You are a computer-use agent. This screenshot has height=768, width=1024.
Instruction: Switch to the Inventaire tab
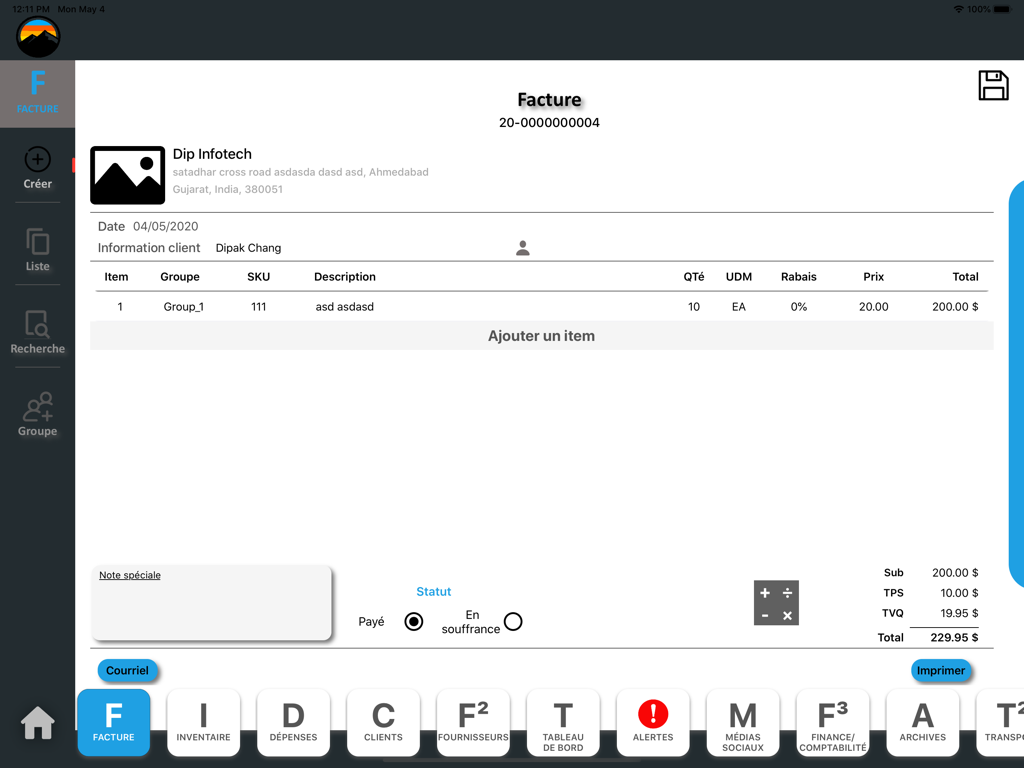203,722
